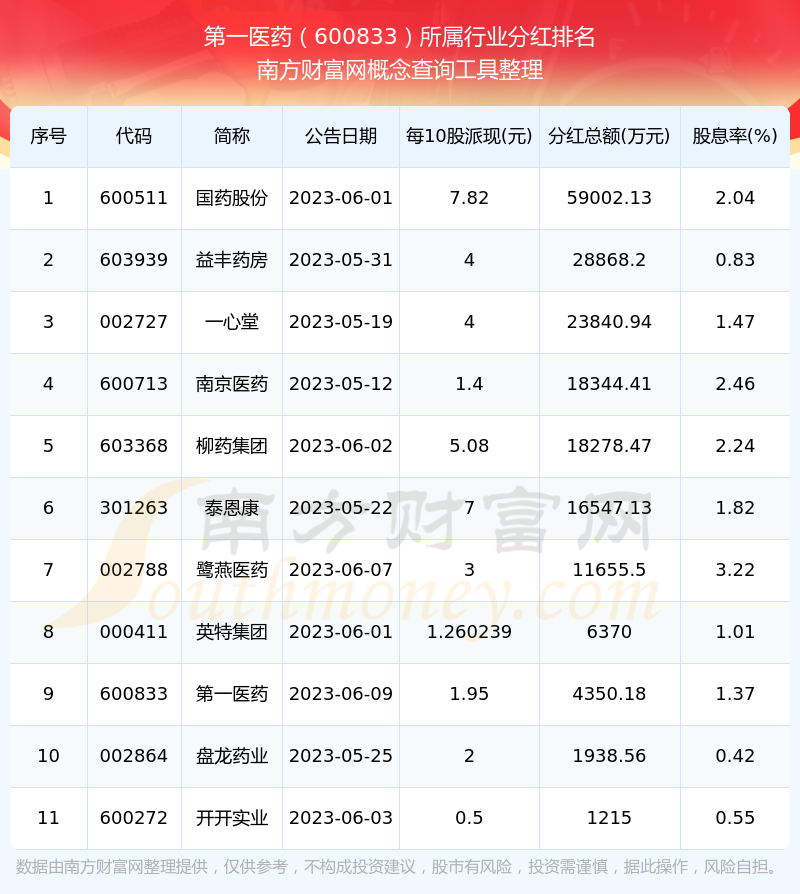Viewport: 800px width, 894px height.
Task: Click the yield value 2.46
Action: [735, 384]
